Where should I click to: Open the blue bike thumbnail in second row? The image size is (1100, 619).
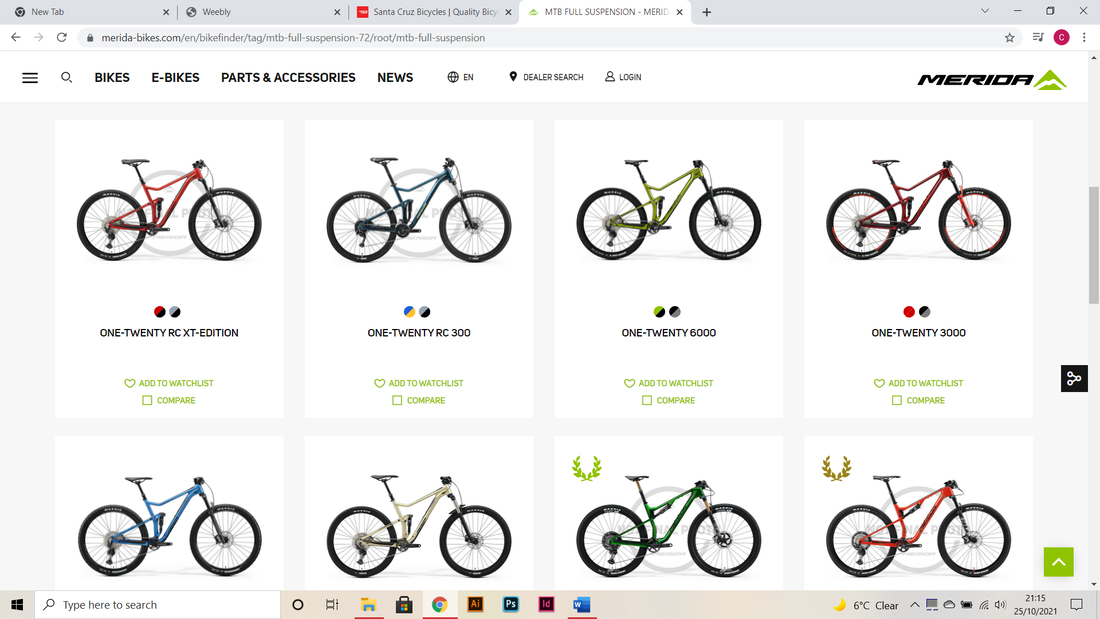169,526
